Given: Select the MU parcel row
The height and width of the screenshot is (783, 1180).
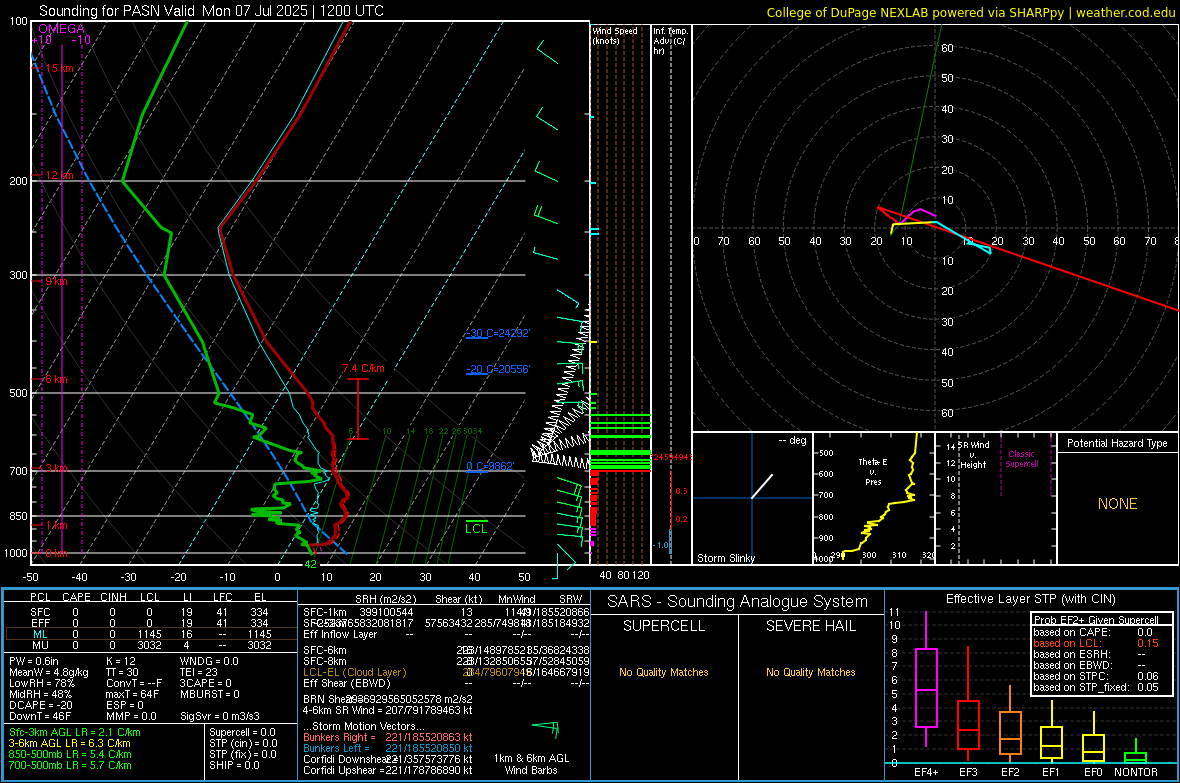Looking at the screenshot, I should pyautogui.click(x=150, y=644).
